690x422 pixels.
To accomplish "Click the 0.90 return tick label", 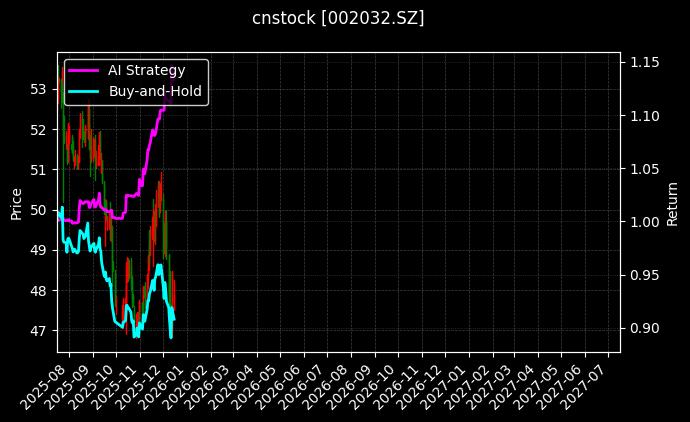I will [x=643, y=328].
